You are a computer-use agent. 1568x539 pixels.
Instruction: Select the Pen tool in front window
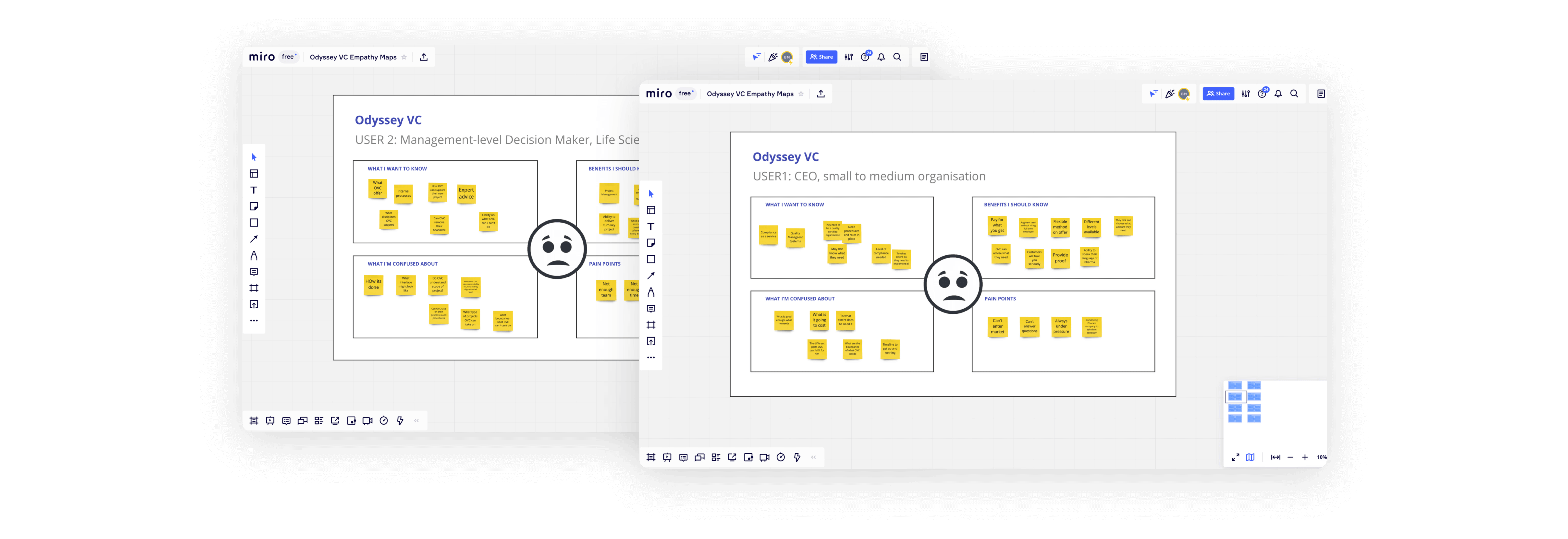pyautogui.click(x=651, y=292)
